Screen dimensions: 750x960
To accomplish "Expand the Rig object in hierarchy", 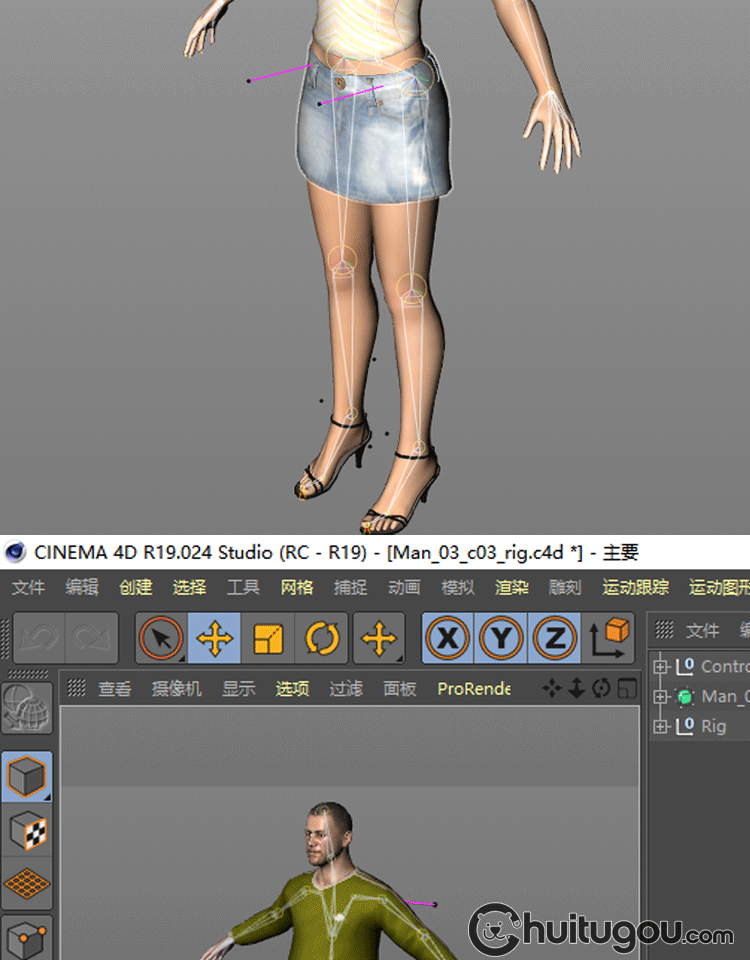I will click(x=659, y=726).
